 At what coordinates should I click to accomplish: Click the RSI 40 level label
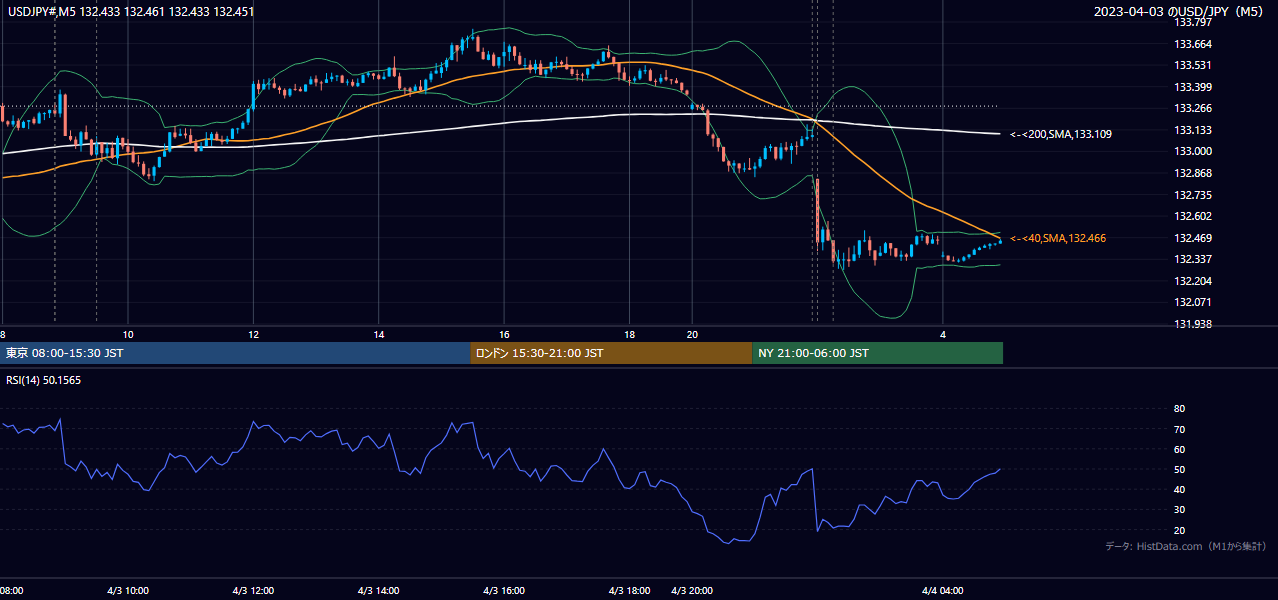click(x=1179, y=489)
